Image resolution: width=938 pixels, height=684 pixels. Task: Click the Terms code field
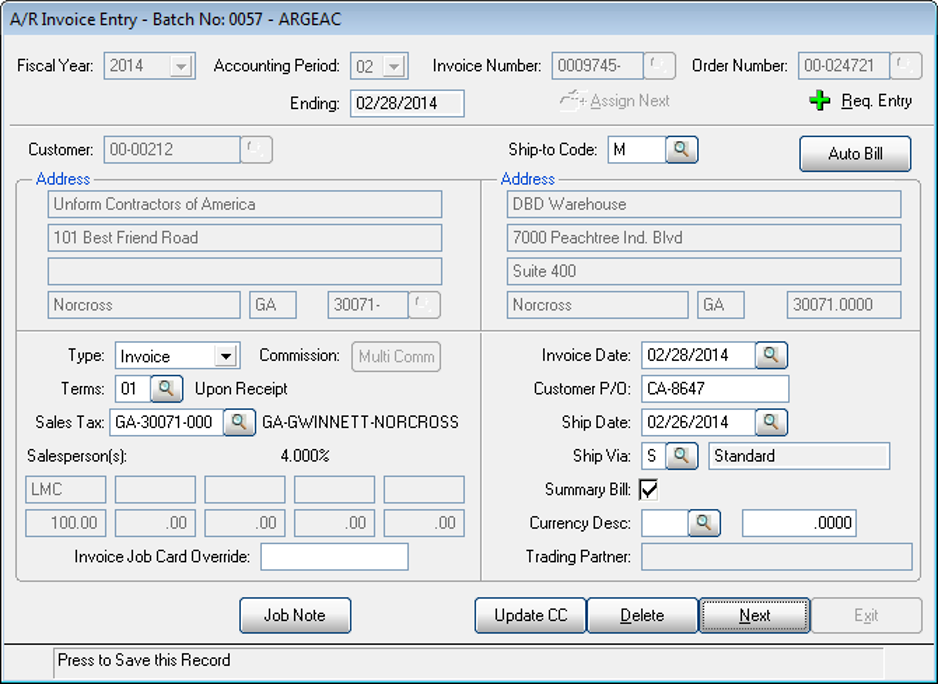[x=133, y=389]
